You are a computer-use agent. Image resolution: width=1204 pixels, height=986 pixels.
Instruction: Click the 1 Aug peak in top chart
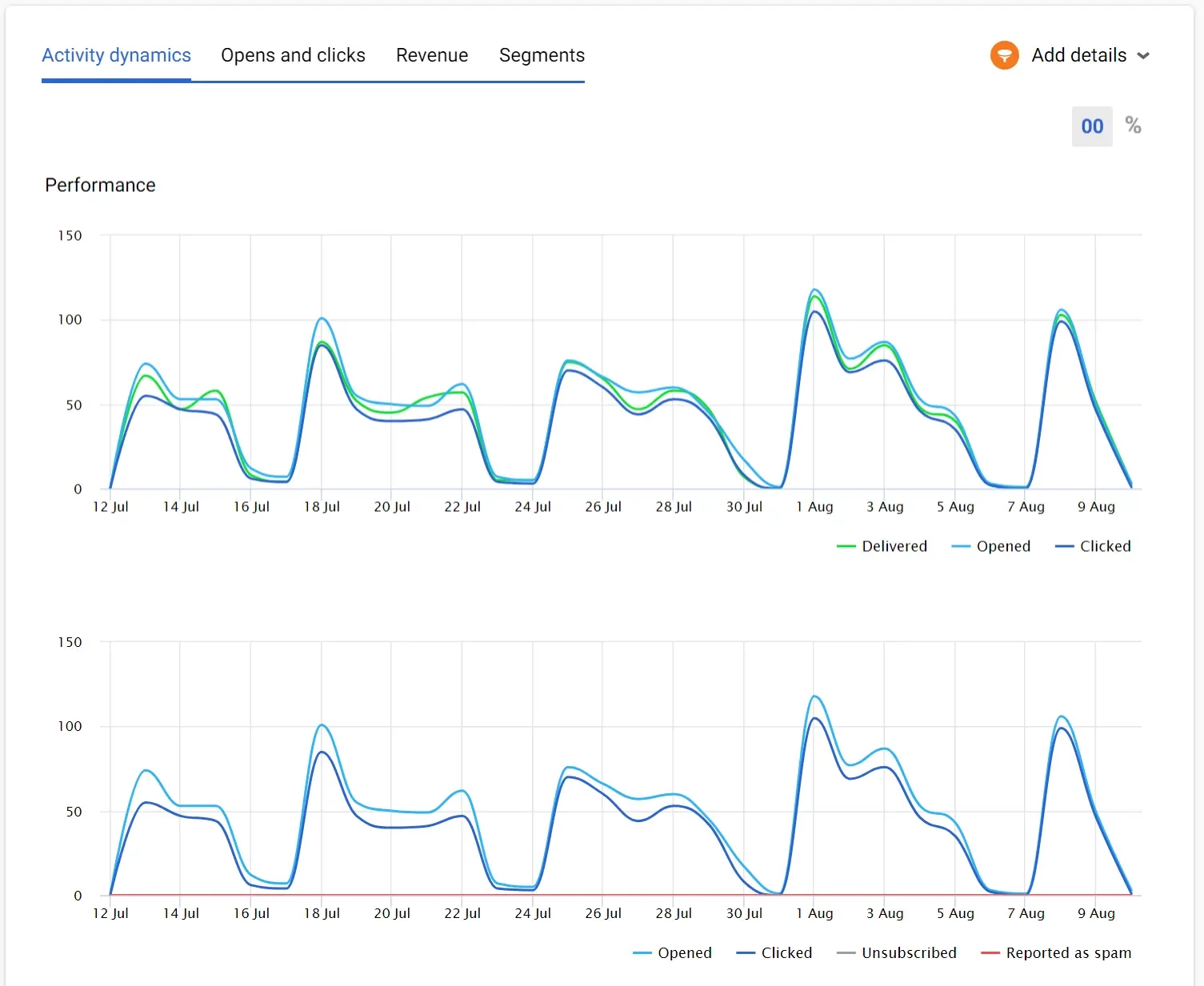click(814, 290)
